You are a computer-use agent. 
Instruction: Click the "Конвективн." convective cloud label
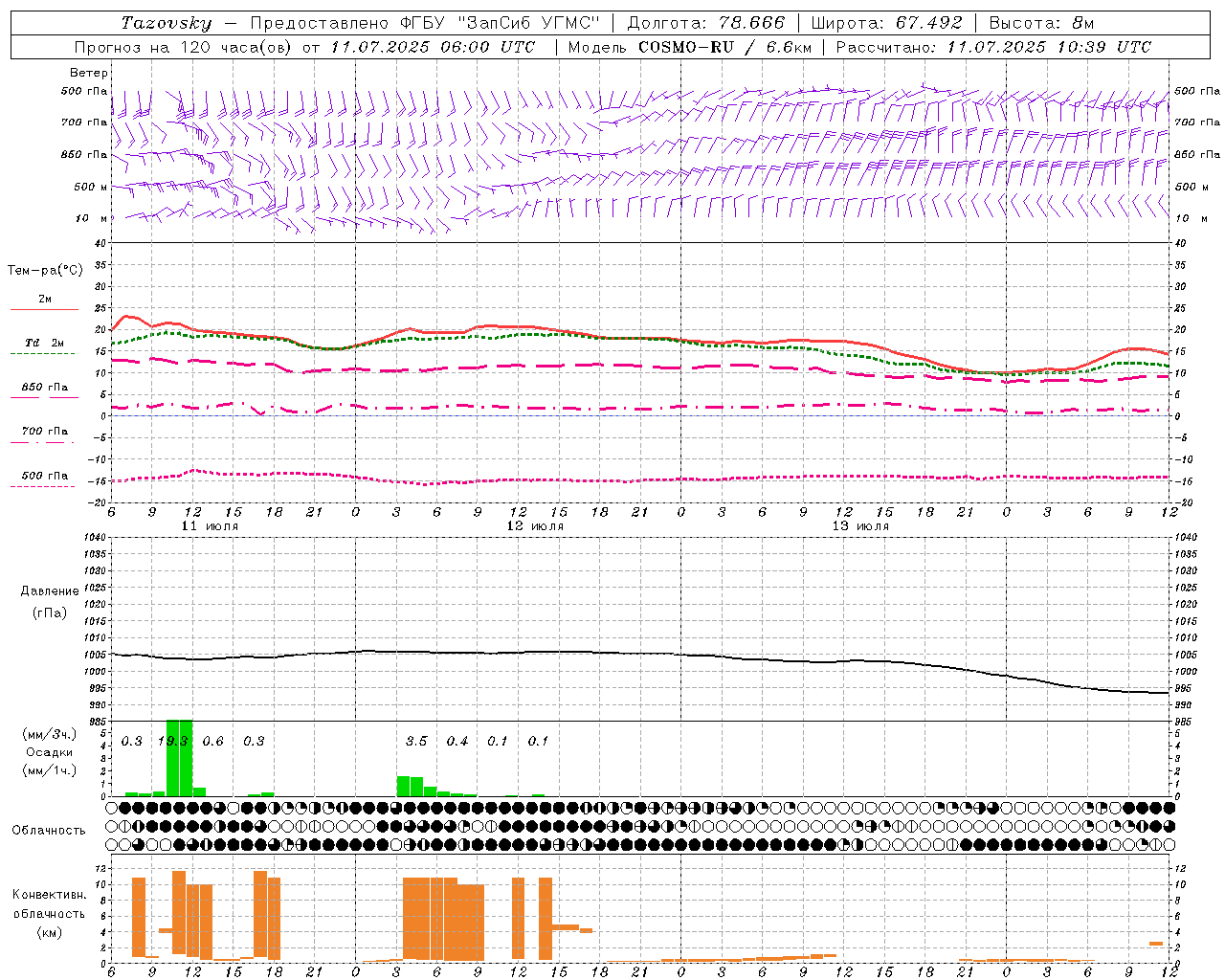pos(49,895)
